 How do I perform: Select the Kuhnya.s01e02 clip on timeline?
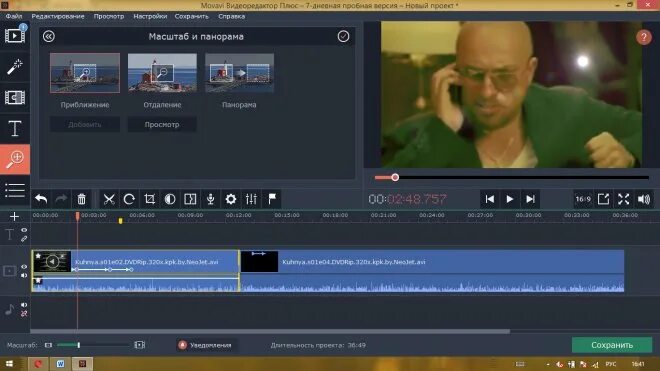136,271
